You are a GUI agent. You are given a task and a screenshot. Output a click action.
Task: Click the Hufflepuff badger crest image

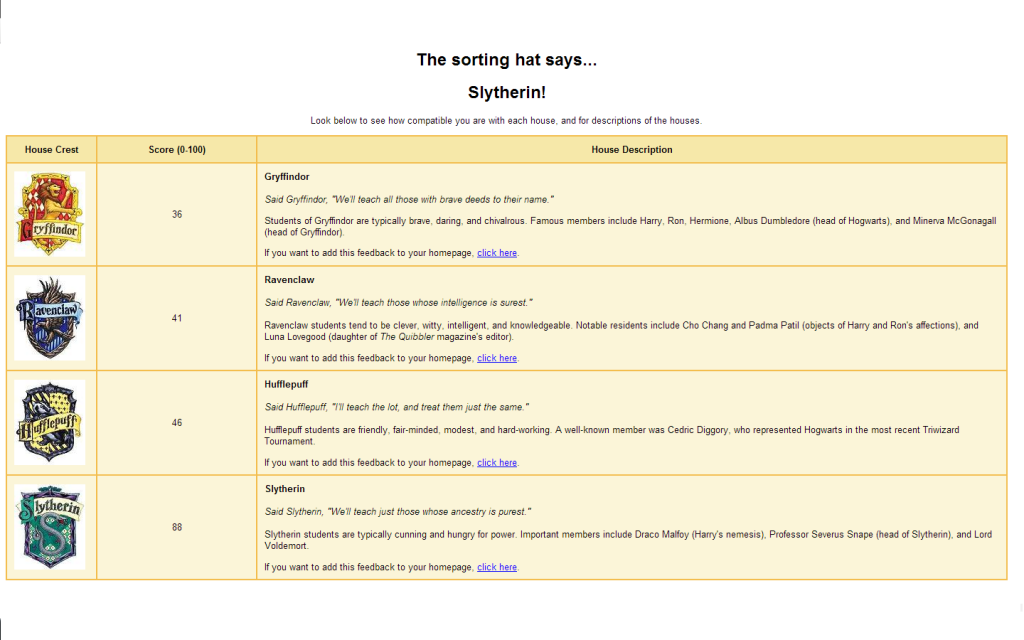[50, 422]
